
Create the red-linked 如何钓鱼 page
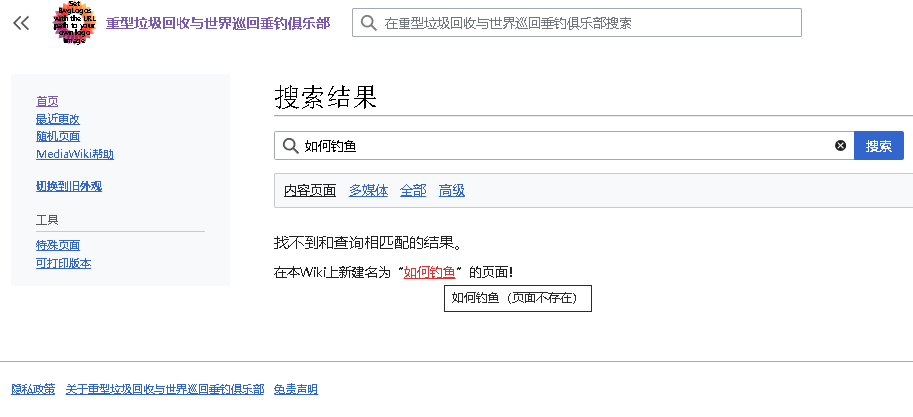[429, 272]
